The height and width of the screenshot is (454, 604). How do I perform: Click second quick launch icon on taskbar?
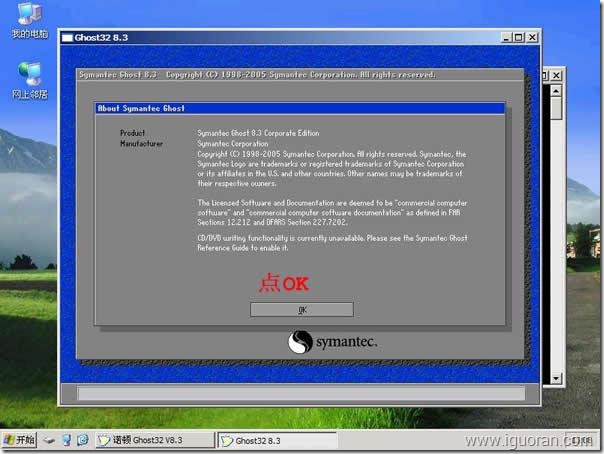click(x=66, y=440)
